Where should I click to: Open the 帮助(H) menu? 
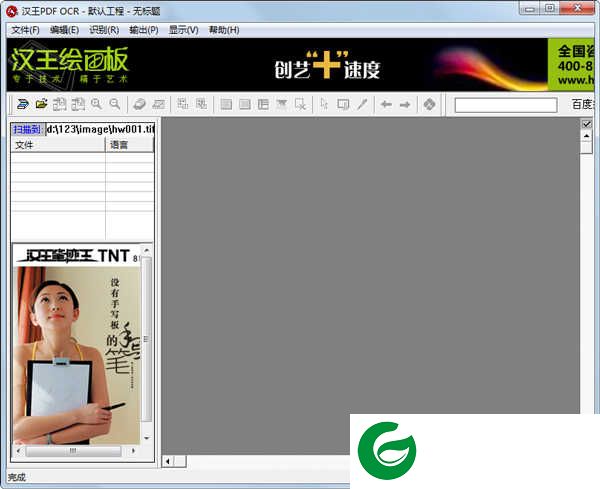tap(224, 30)
